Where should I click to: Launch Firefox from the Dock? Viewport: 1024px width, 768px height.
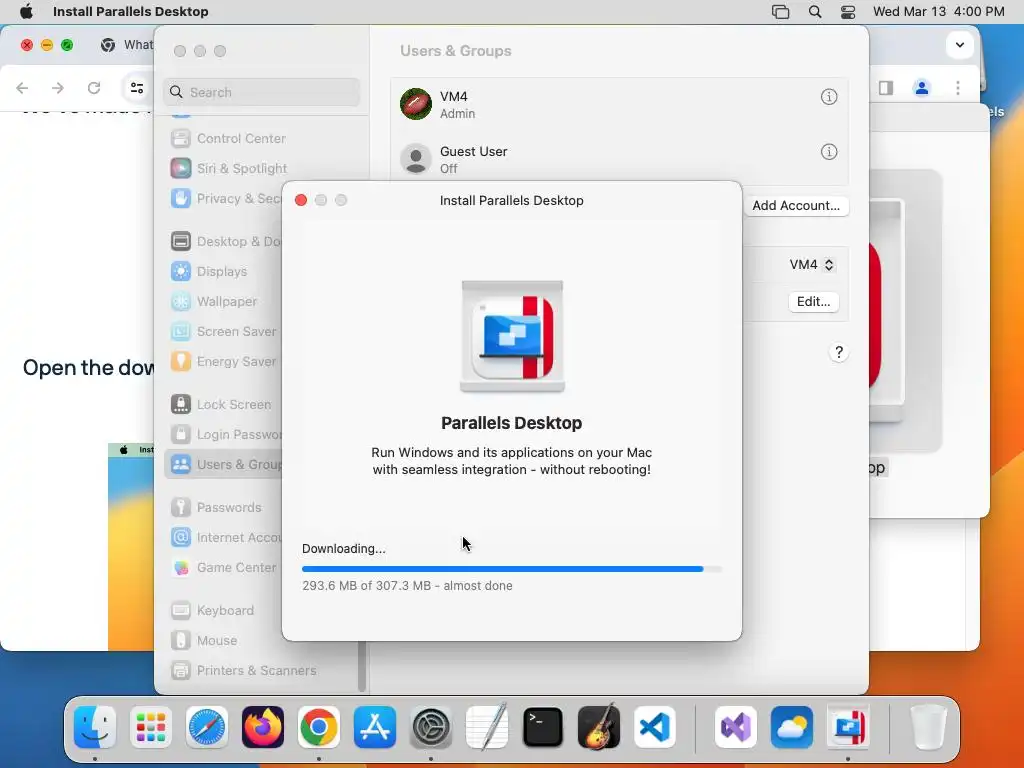263,727
